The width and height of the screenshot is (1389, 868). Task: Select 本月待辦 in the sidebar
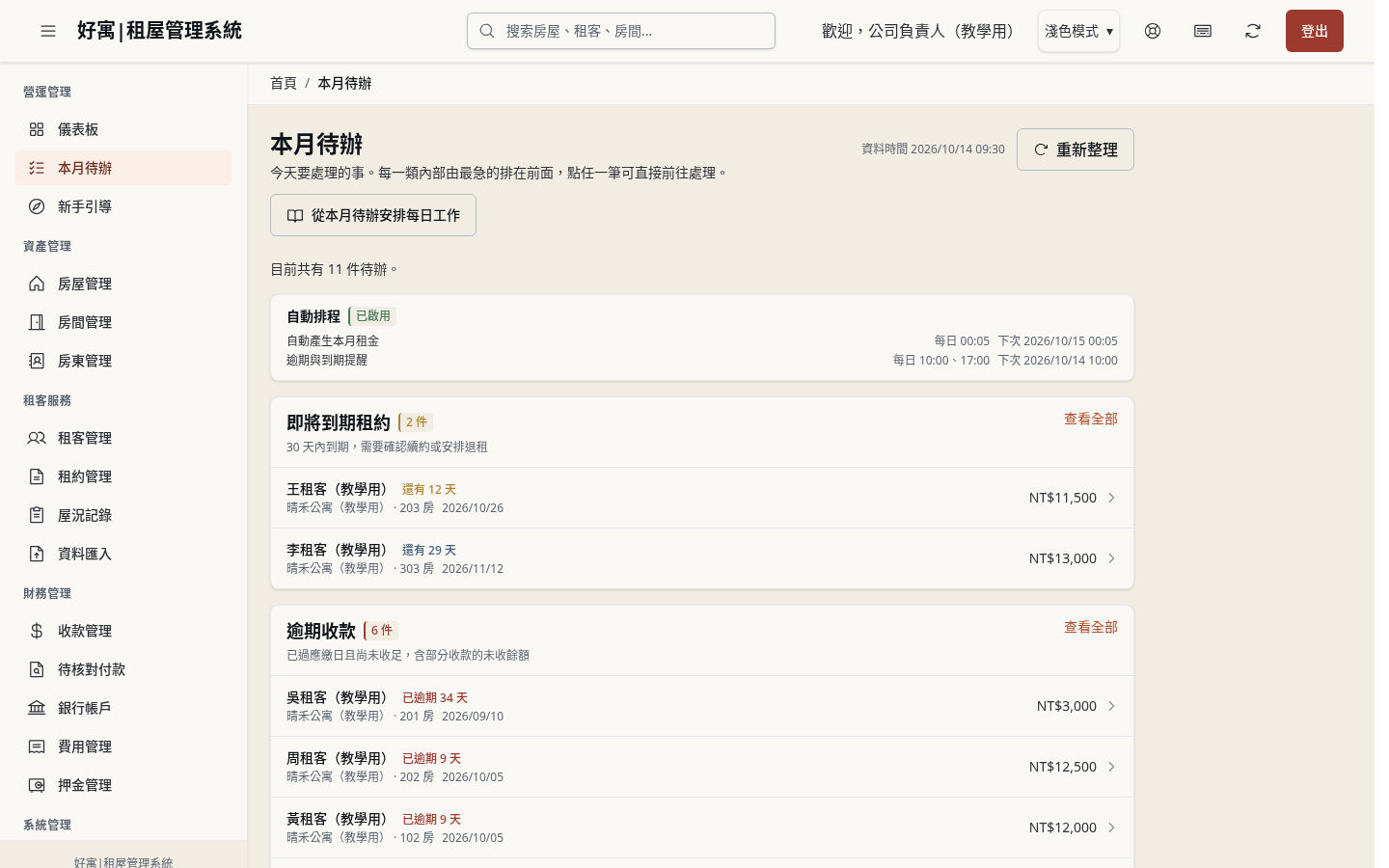tap(123, 168)
